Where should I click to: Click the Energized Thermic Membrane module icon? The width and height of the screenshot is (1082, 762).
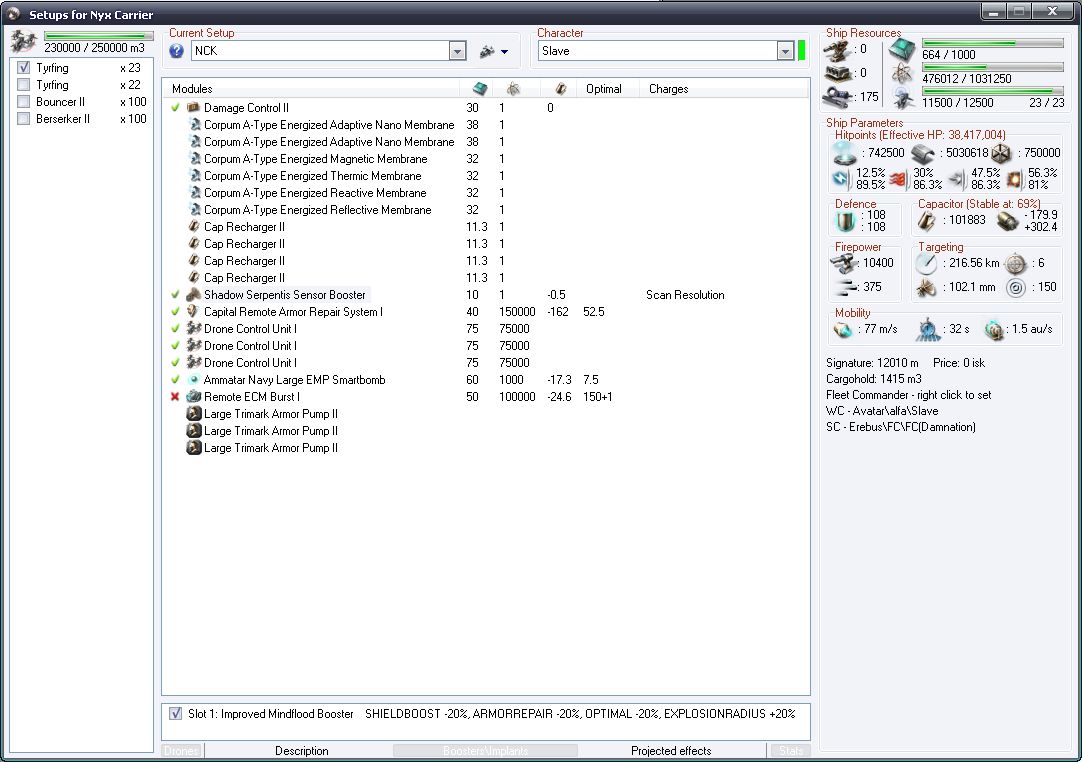point(194,175)
